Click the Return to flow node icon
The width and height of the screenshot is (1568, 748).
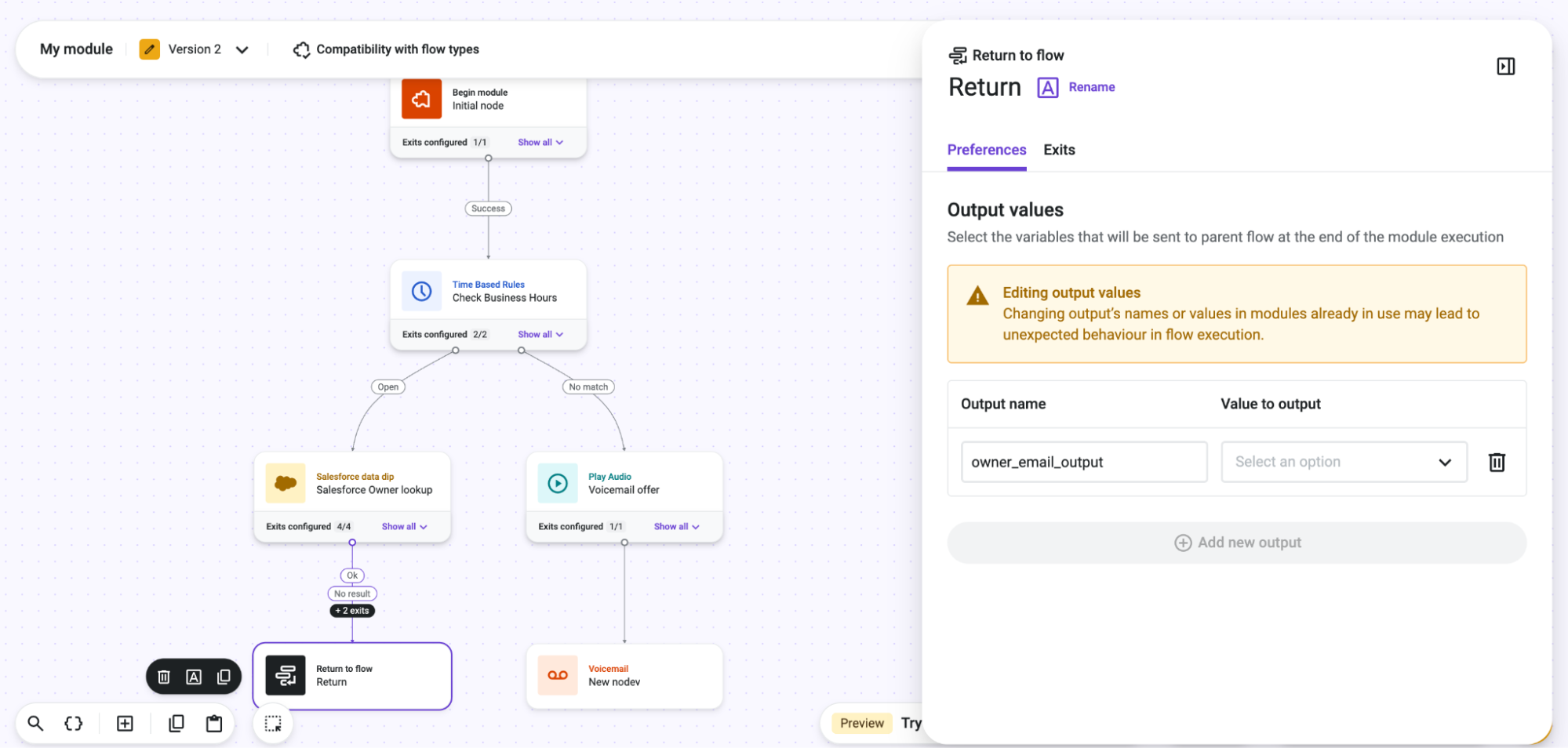pyautogui.click(x=286, y=675)
